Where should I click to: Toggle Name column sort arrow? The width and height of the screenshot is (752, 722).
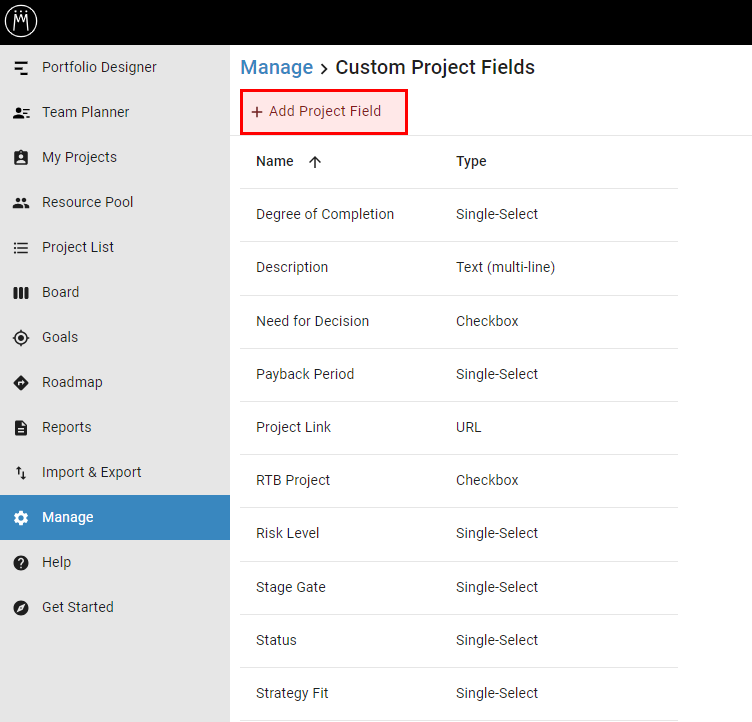315,162
